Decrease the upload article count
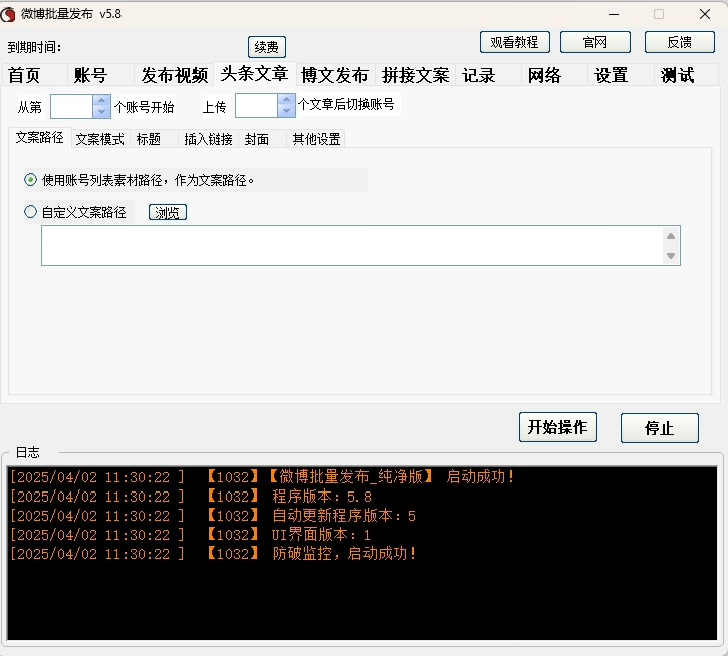Screen dimensions: 728x656 click(286, 111)
